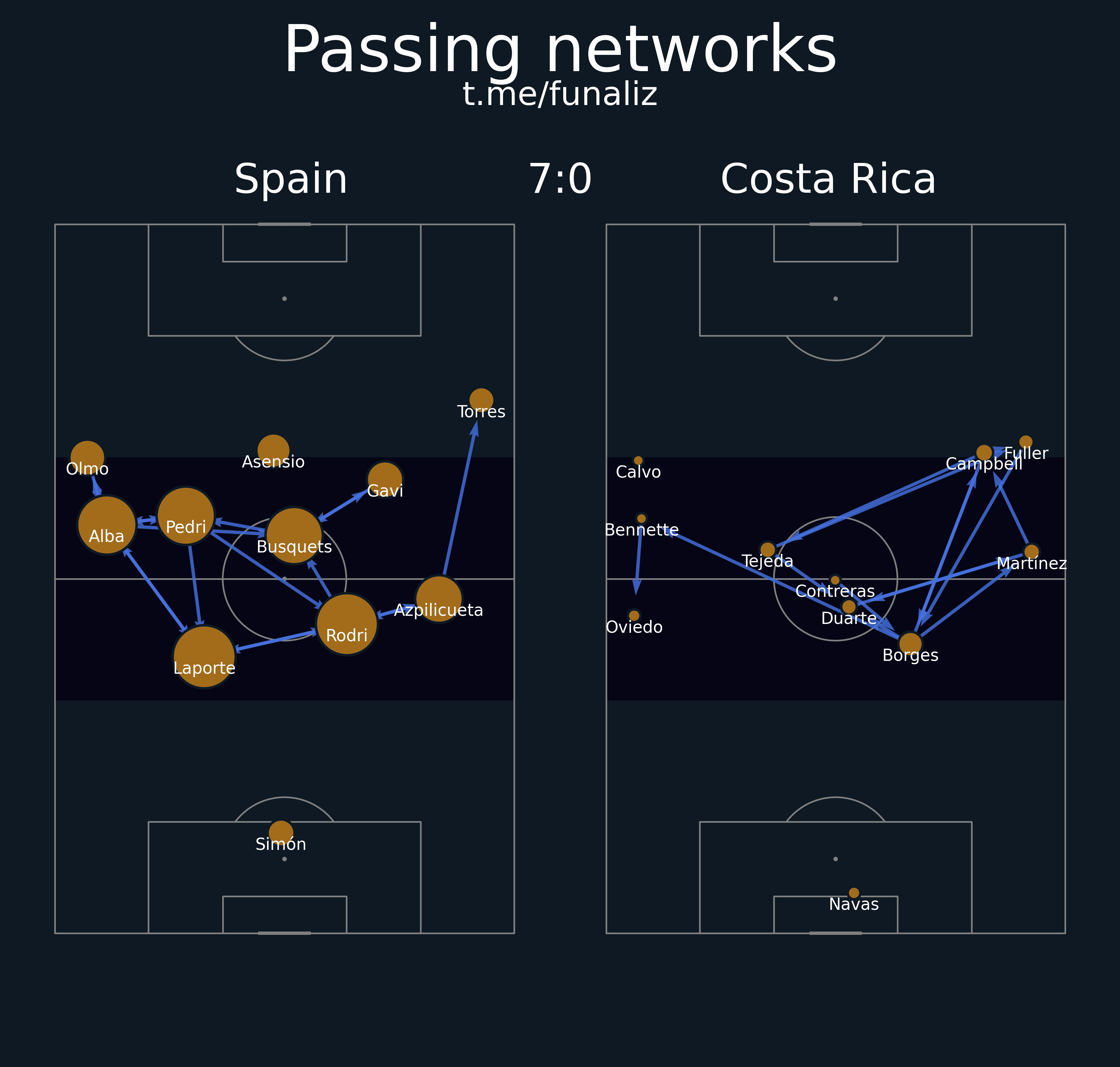The height and width of the screenshot is (1067, 1120).
Task: Click the Busquets player node
Action: [x=294, y=536]
